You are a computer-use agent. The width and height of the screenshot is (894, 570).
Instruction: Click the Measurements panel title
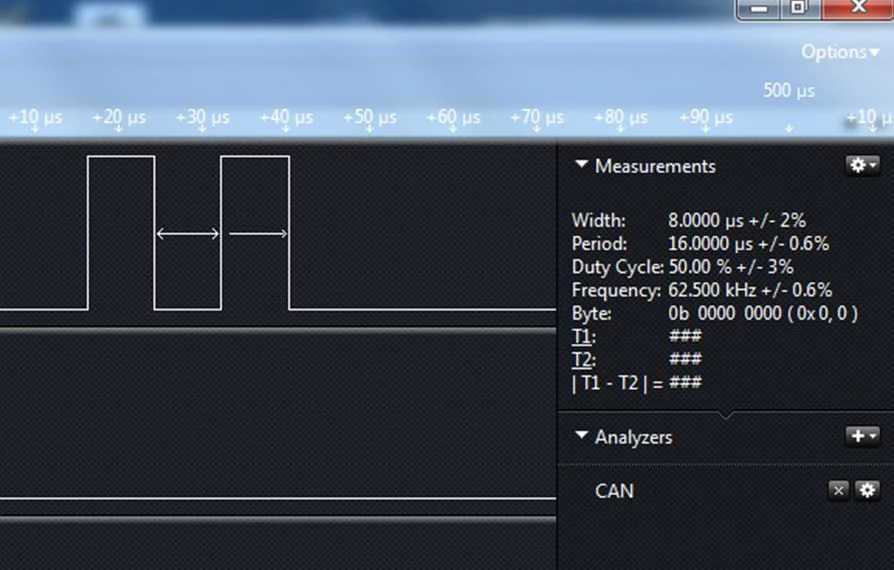pos(655,166)
